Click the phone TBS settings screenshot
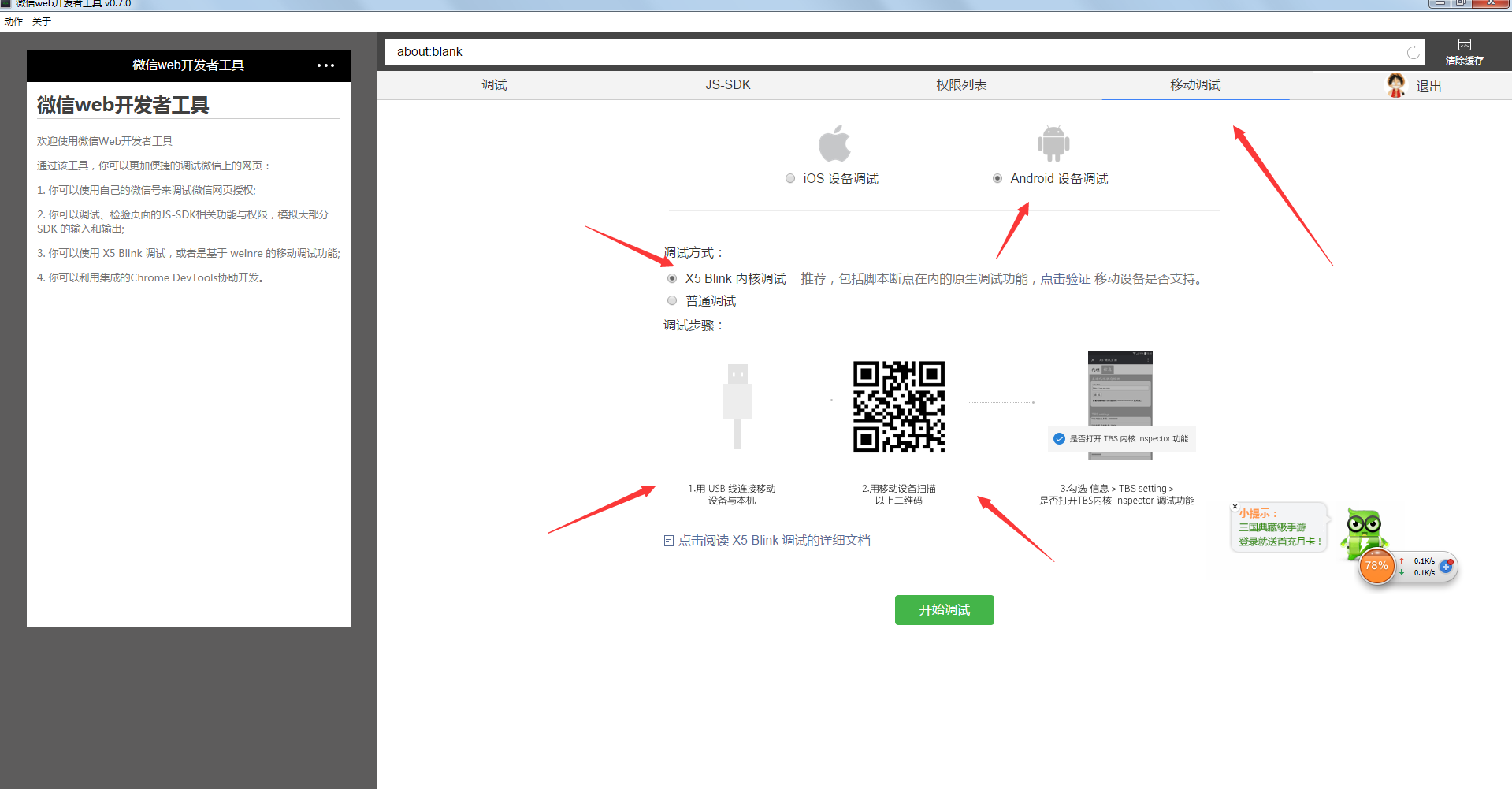This screenshot has width=1512, height=789. pos(1120,404)
